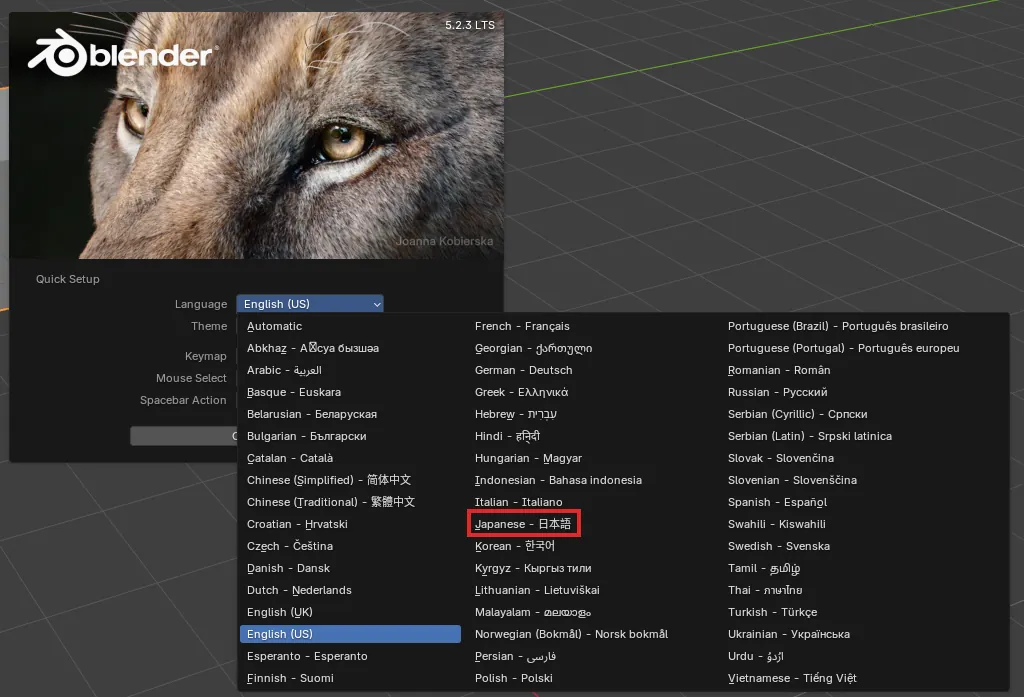
Task: Open the Language dropdown showing English (US)
Action: click(x=310, y=304)
